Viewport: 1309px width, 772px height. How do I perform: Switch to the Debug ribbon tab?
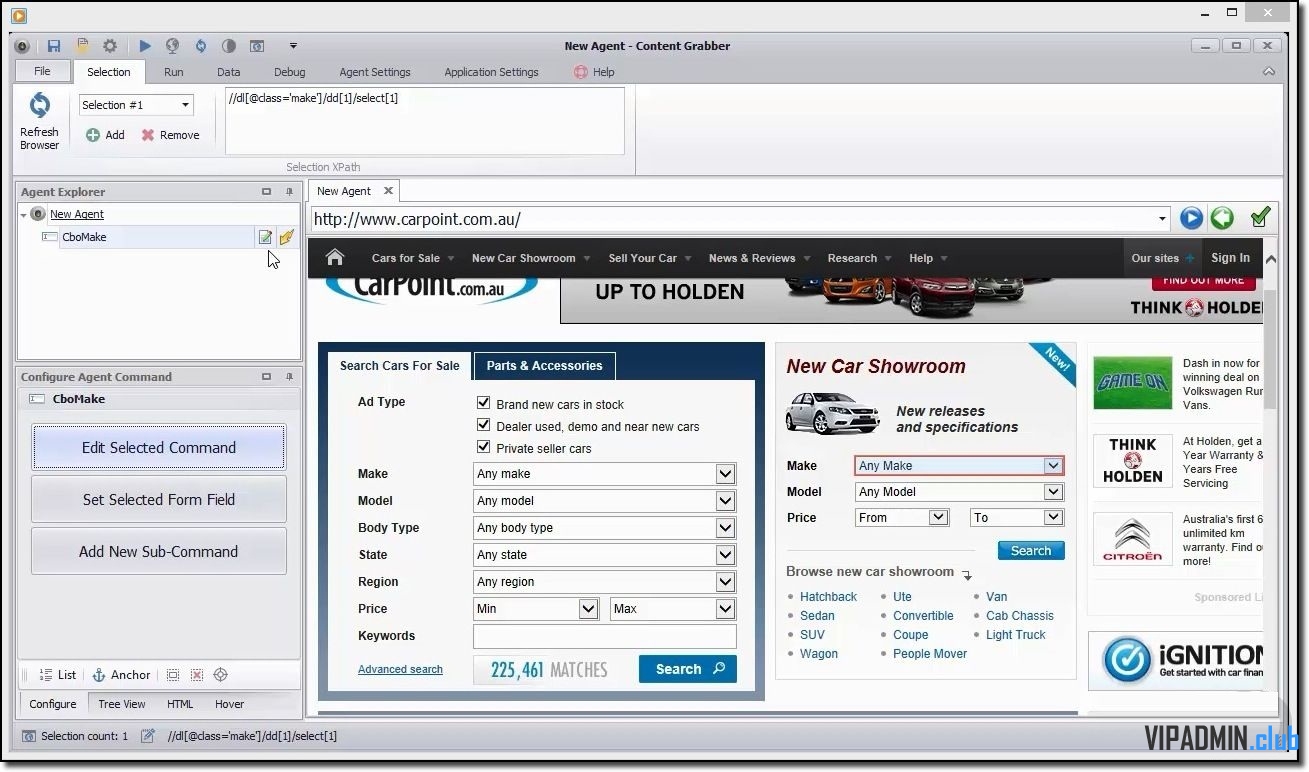(290, 72)
